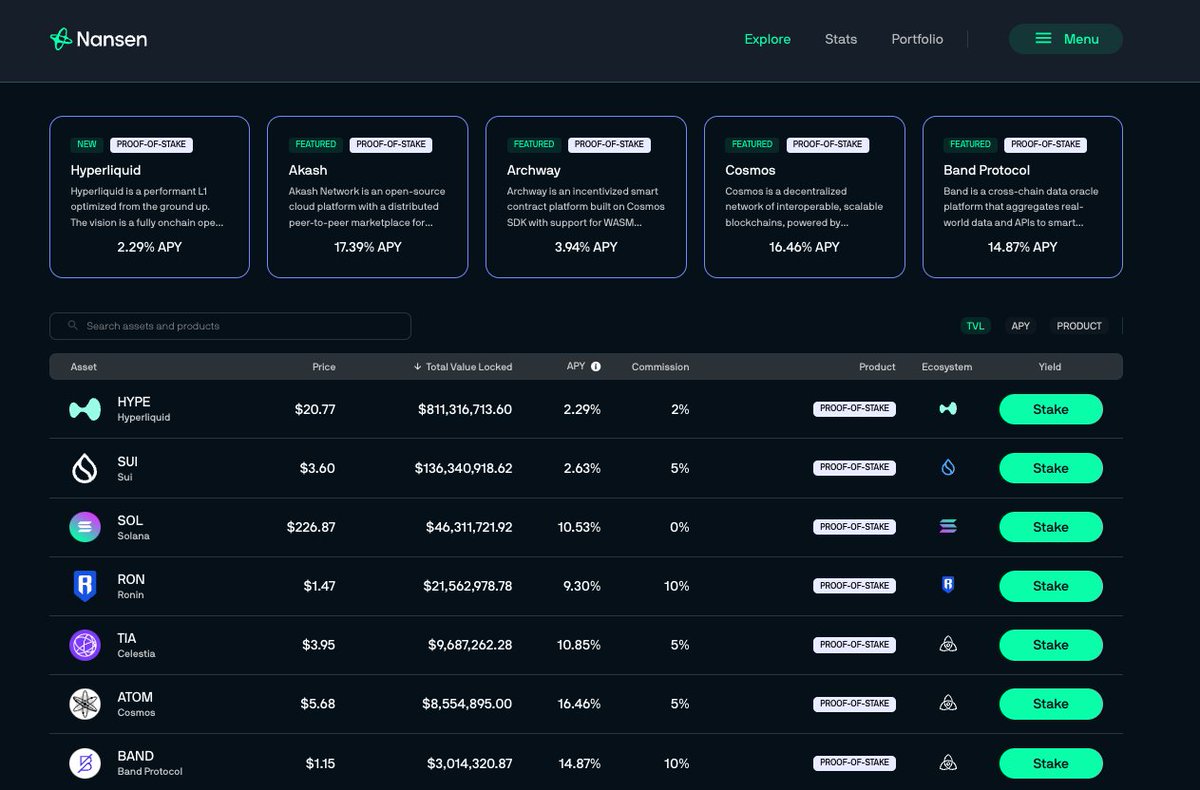This screenshot has height=790, width=1200.
Task: Click the ATOM Cosmos asset icon
Action: 84,704
